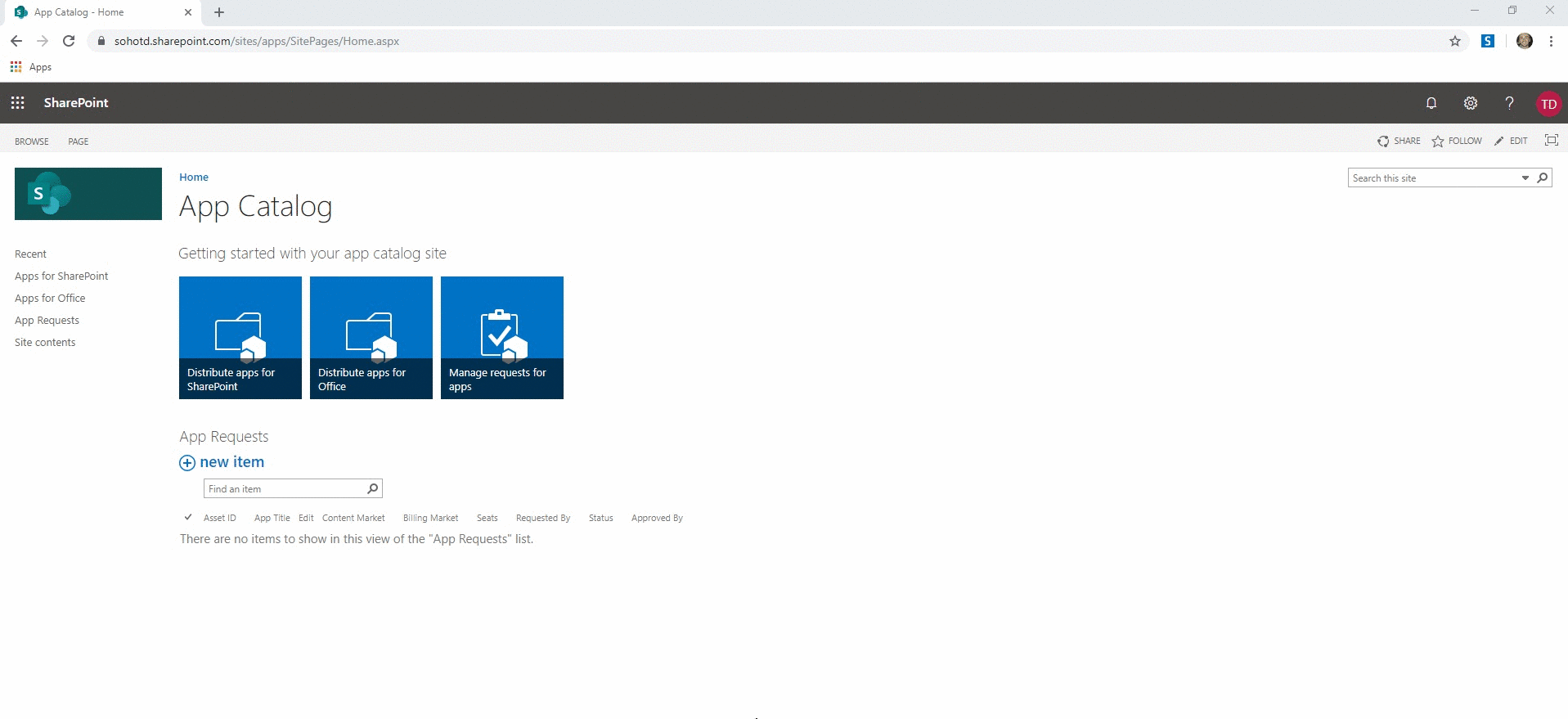1568x719 pixels.
Task: Click the browser address bar URL
Action: pos(257,41)
